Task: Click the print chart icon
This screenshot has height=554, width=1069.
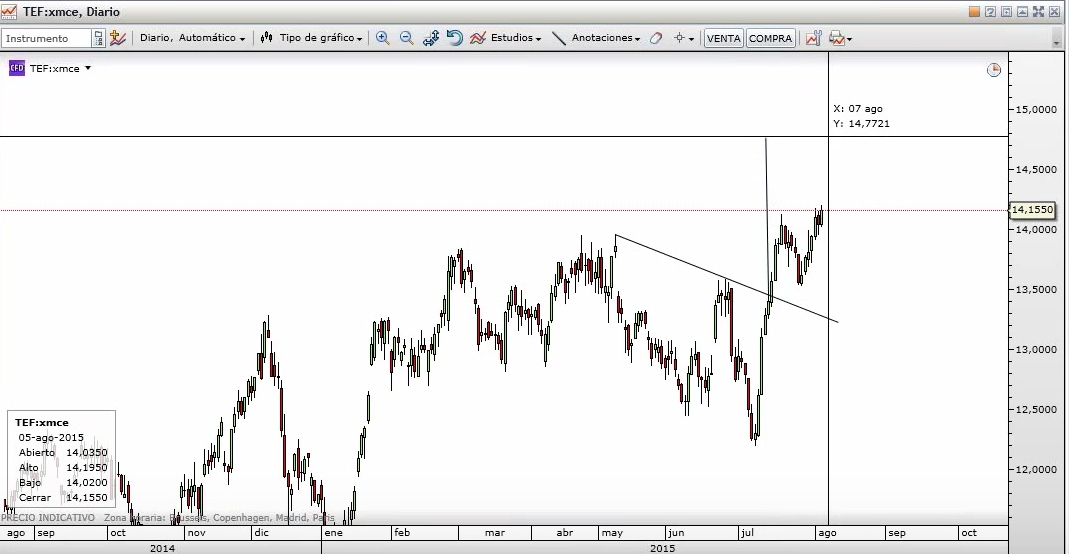Action: point(836,38)
